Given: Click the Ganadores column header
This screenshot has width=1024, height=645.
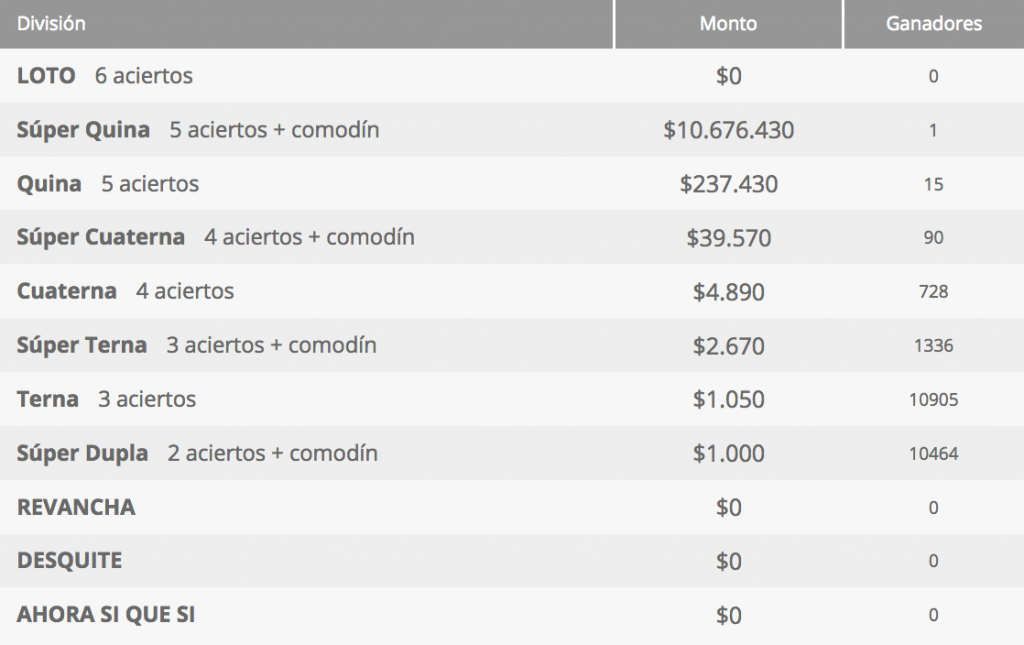Looking at the screenshot, I should 934,24.
